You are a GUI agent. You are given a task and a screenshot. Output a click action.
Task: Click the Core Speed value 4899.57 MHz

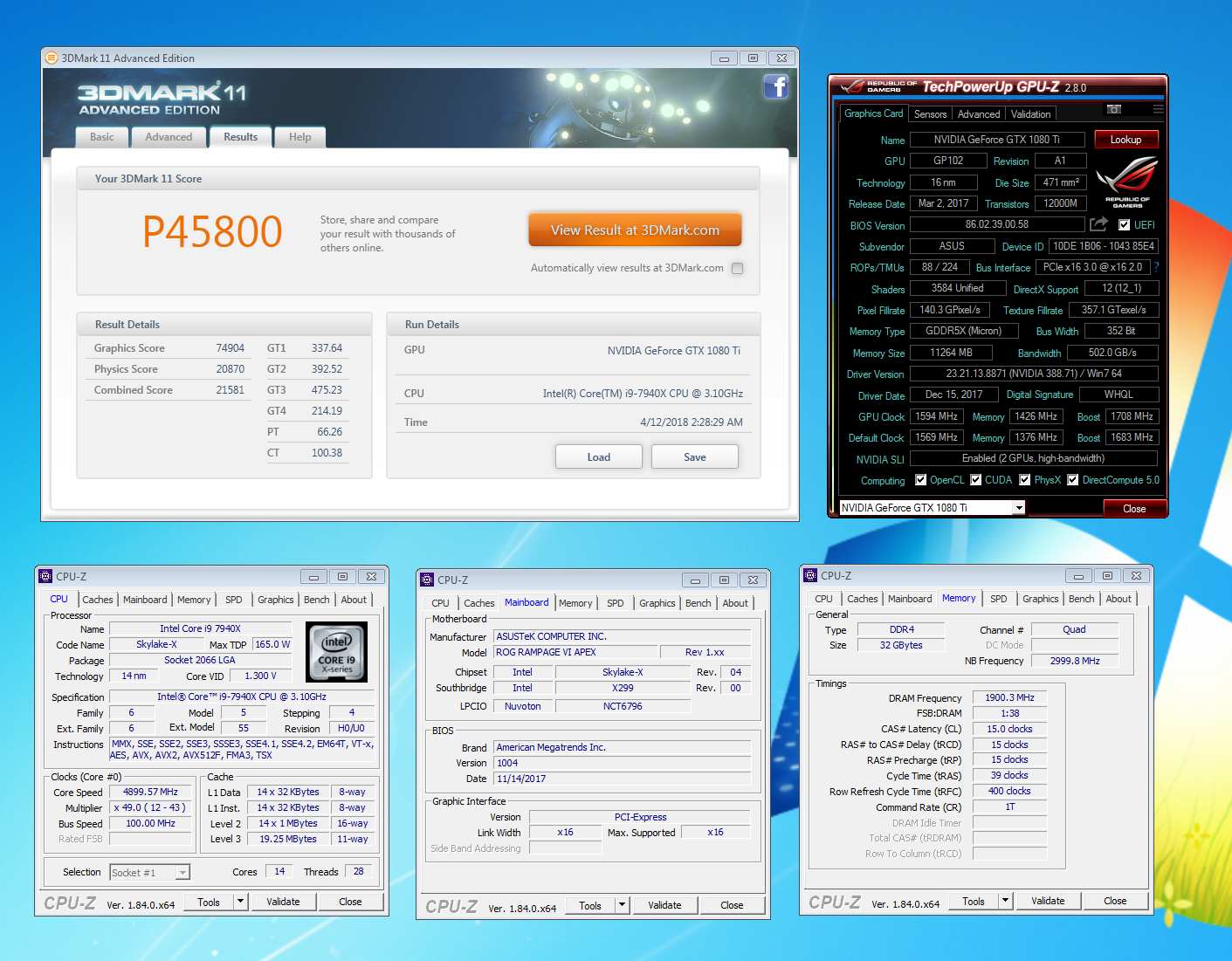[150, 792]
